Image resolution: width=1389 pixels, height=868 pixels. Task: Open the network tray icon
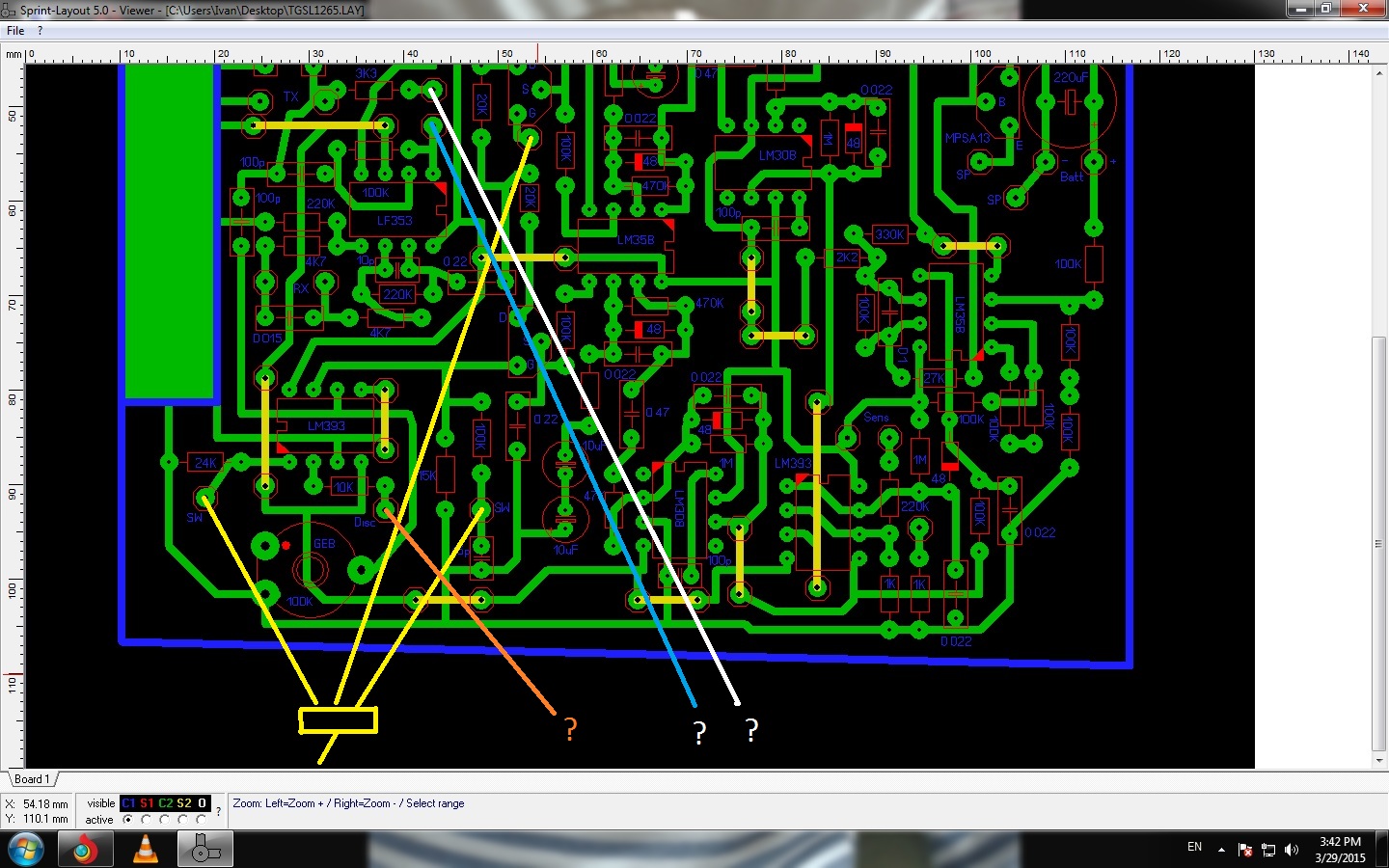click(1268, 850)
